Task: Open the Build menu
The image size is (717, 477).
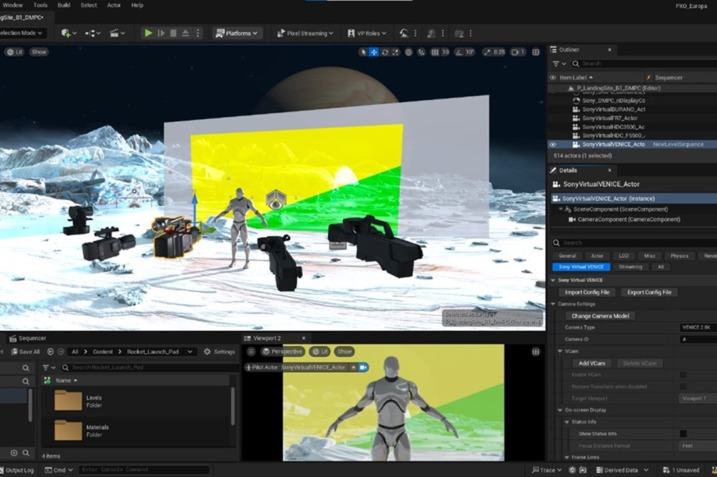Action: point(64,5)
